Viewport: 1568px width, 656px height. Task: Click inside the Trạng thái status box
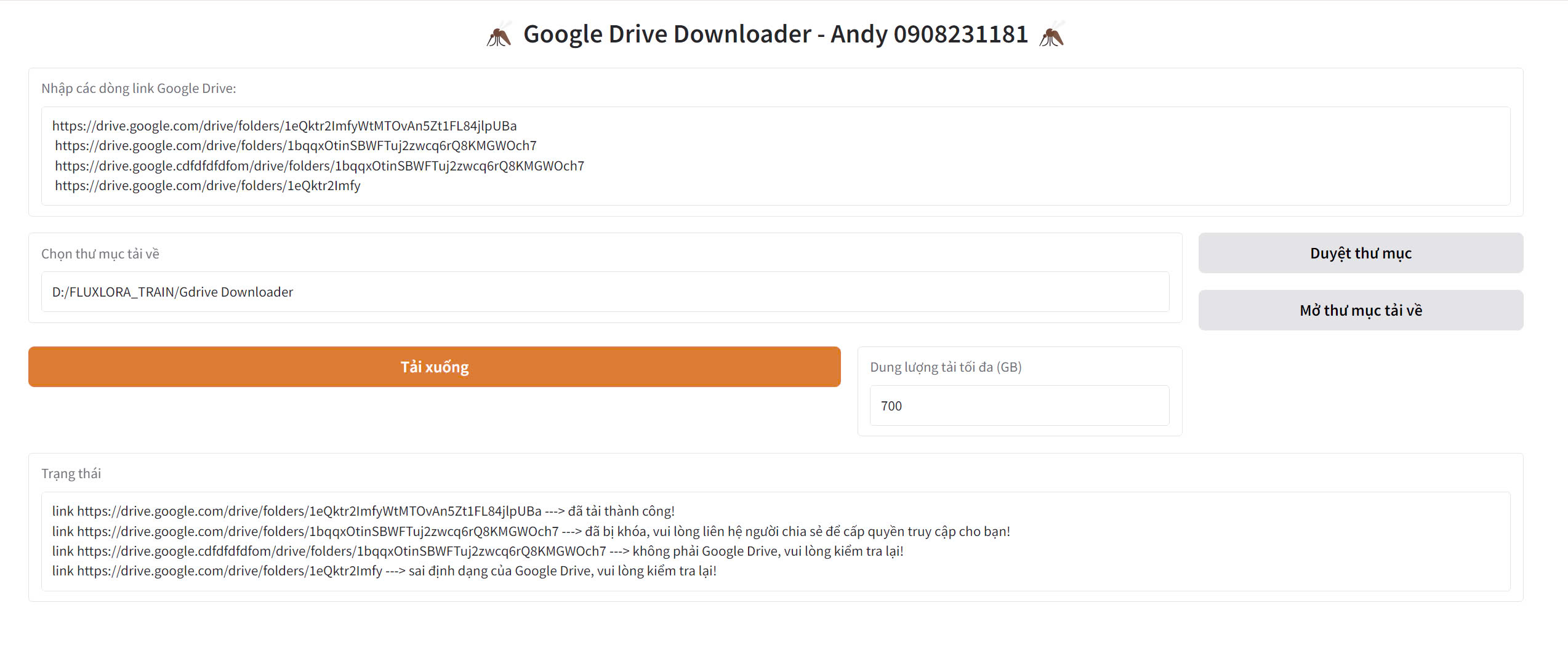(x=776, y=542)
